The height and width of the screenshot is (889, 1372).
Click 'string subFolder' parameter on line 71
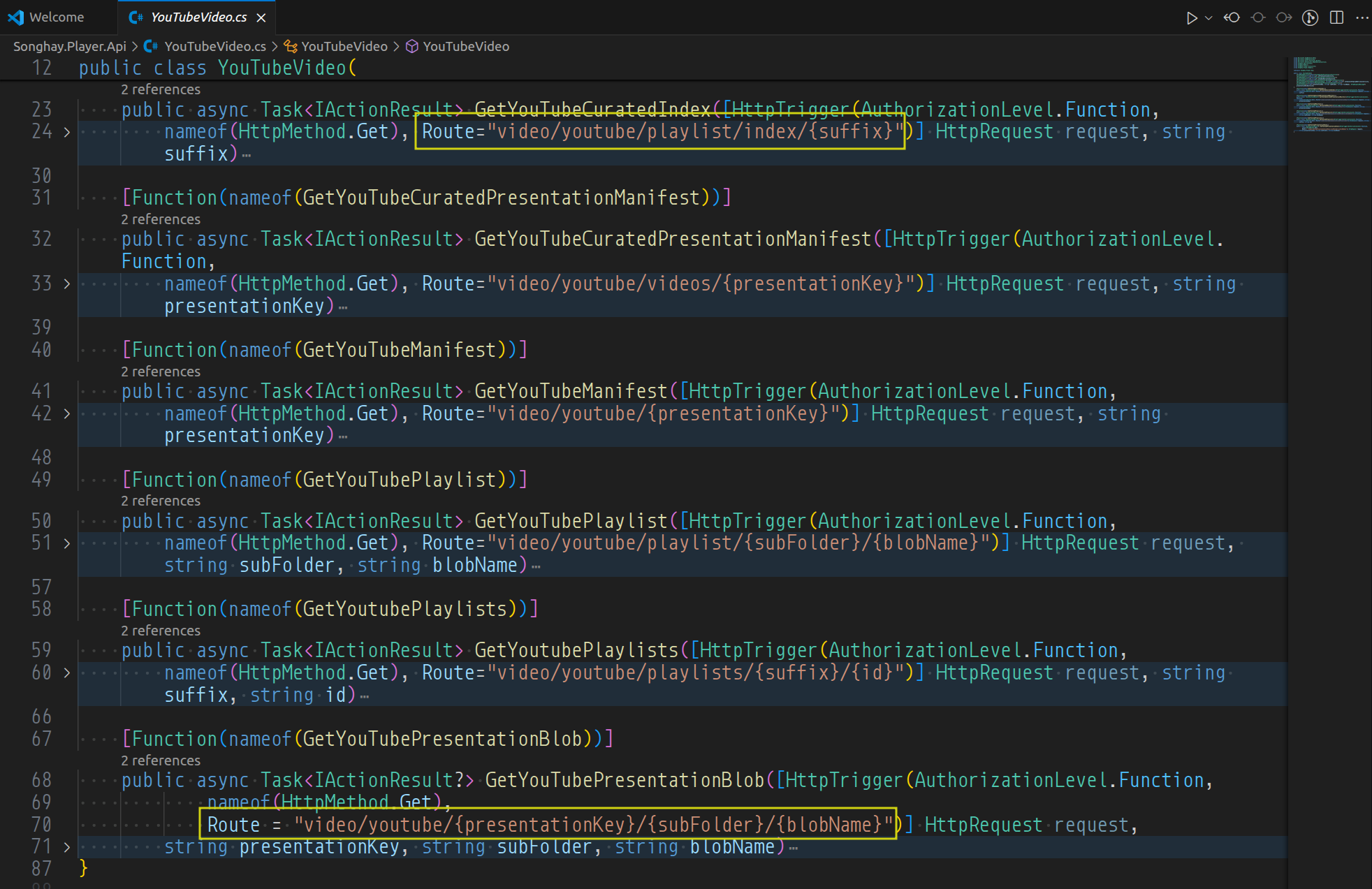coord(506,848)
